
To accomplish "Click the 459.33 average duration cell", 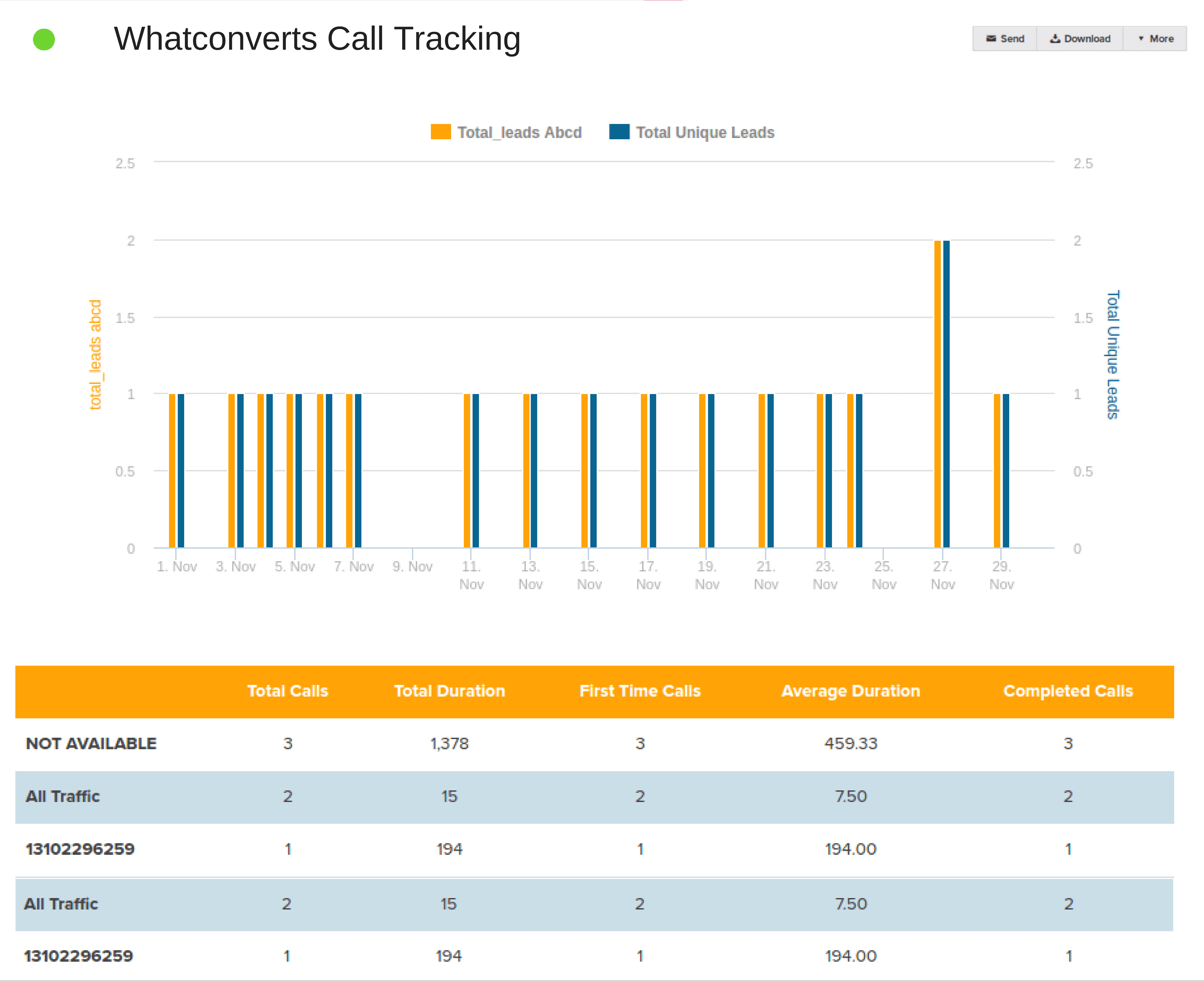I will point(851,744).
